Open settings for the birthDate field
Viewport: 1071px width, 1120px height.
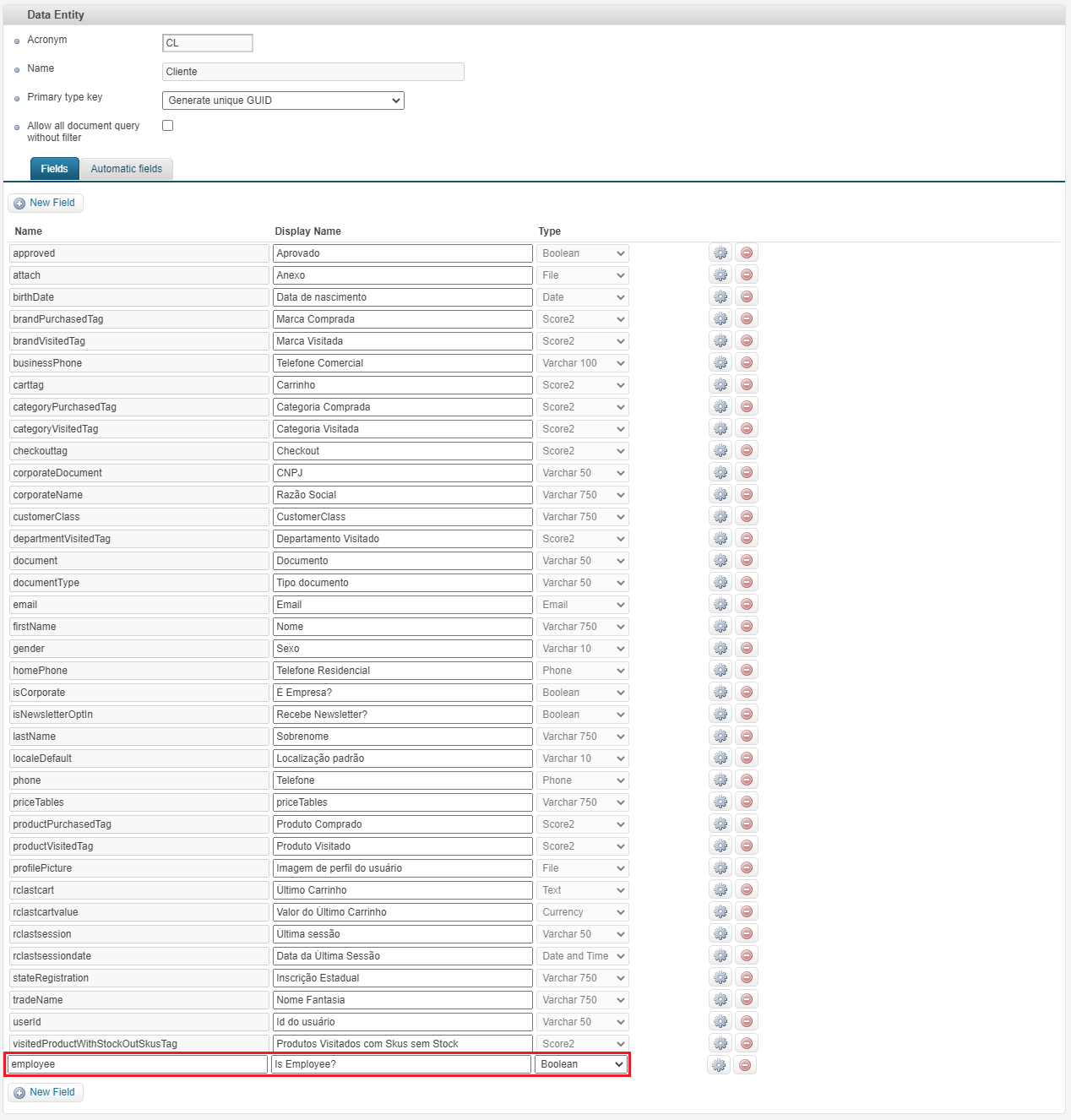click(x=720, y=296)
